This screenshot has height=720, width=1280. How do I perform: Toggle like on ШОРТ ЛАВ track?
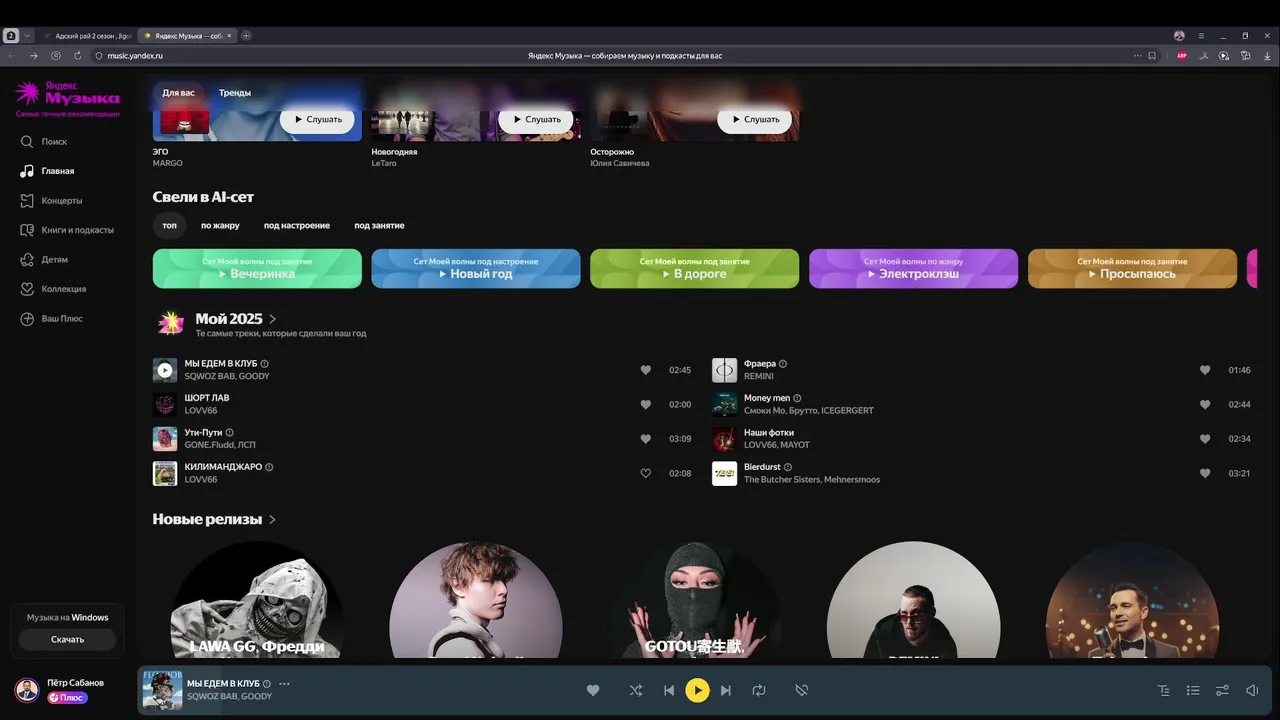[646, 404]
